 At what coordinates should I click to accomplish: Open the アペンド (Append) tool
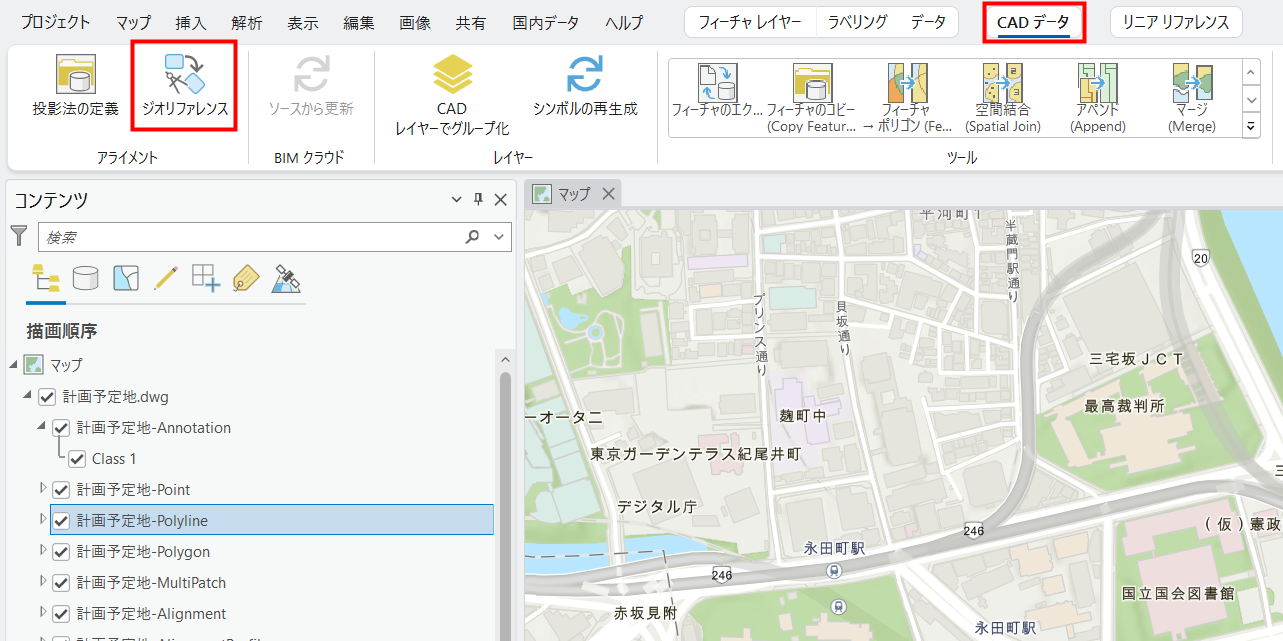click(x=1097, y=97)
